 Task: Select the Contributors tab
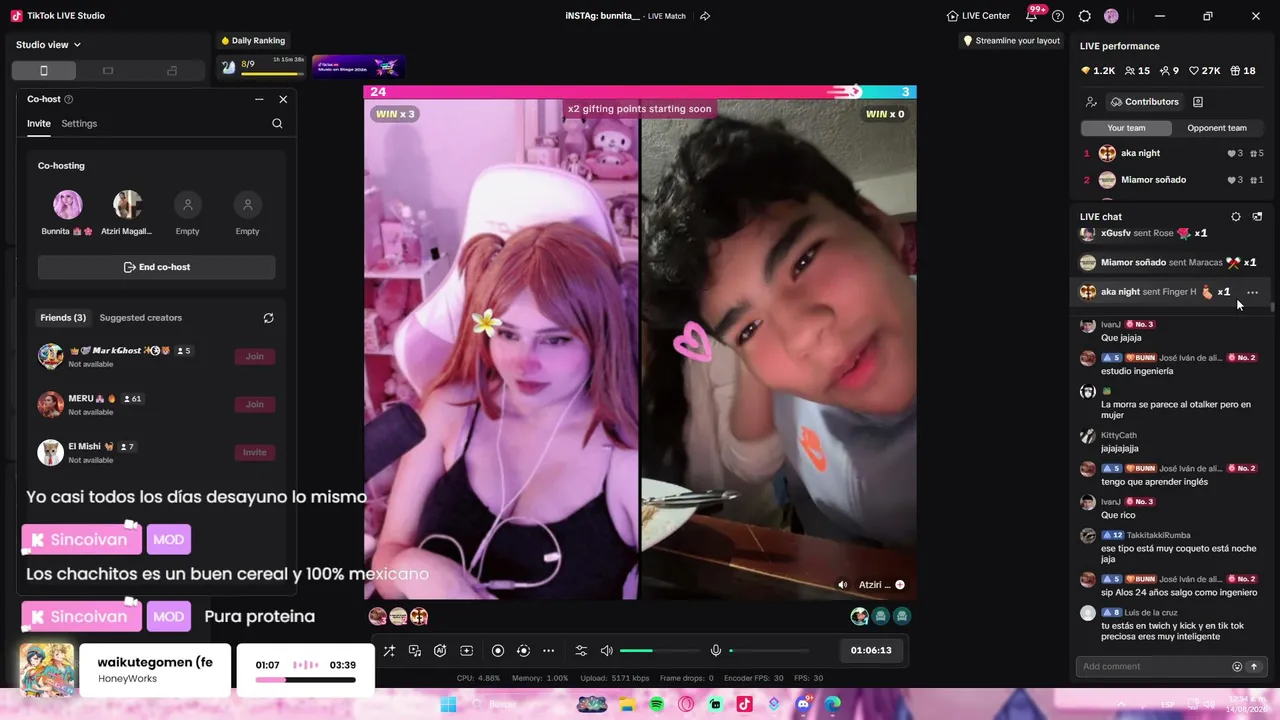click(x=1145, y=102)
